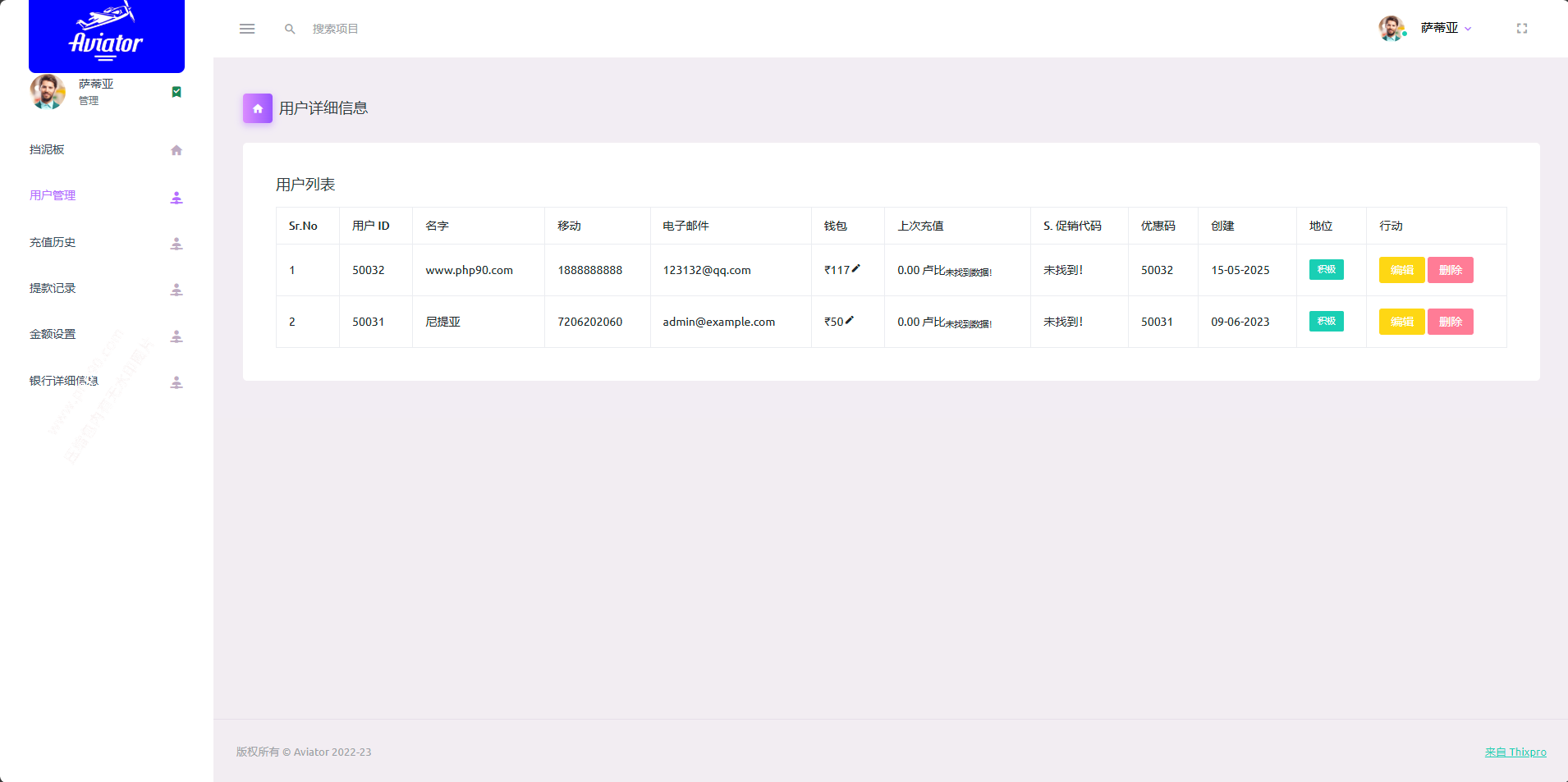The width and height of the screenshot is (1568, 782).
Task: Click the green bookmark icon in sidebar
Action: coord(177,92)
